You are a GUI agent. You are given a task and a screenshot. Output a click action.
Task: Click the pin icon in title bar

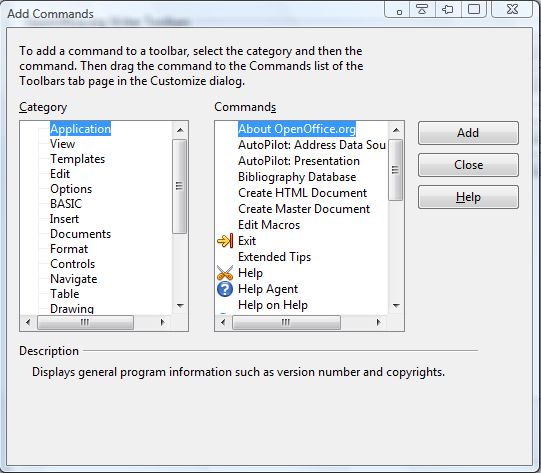point(448,9)
